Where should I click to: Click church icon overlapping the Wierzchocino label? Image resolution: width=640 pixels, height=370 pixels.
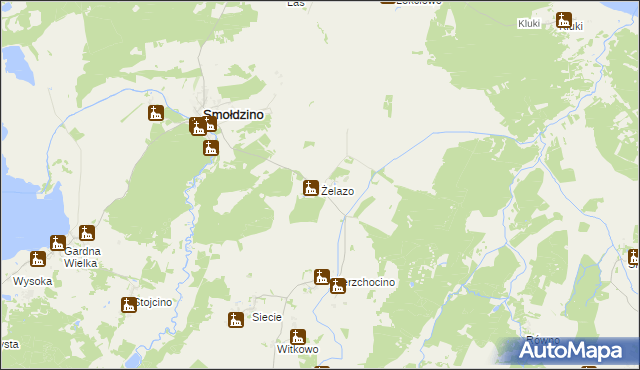tap(338, 286)
